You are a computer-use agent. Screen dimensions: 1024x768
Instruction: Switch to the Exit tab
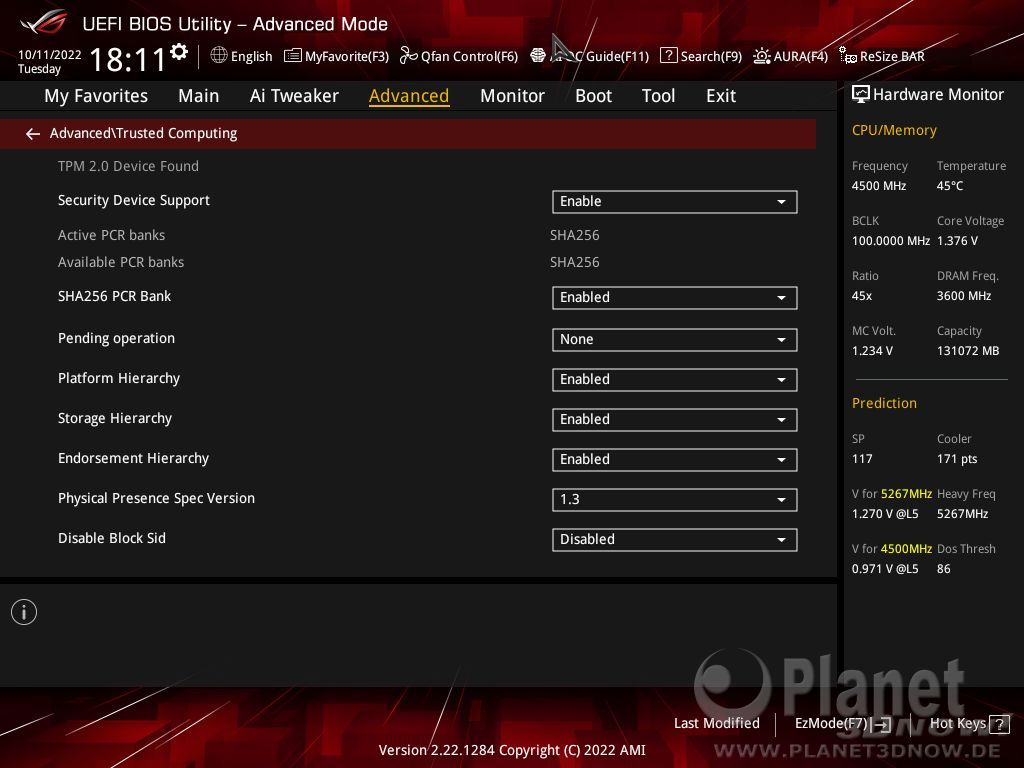721,96
